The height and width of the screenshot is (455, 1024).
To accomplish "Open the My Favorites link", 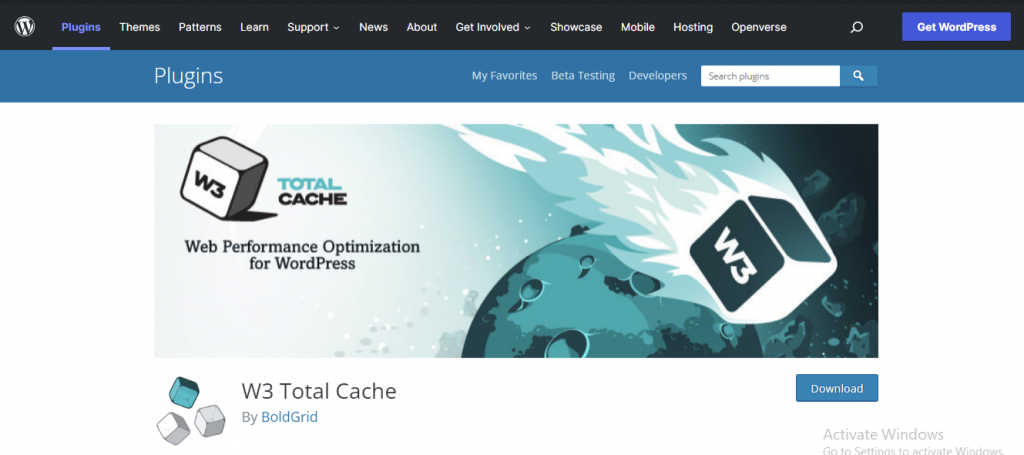I will pos(504,76).
